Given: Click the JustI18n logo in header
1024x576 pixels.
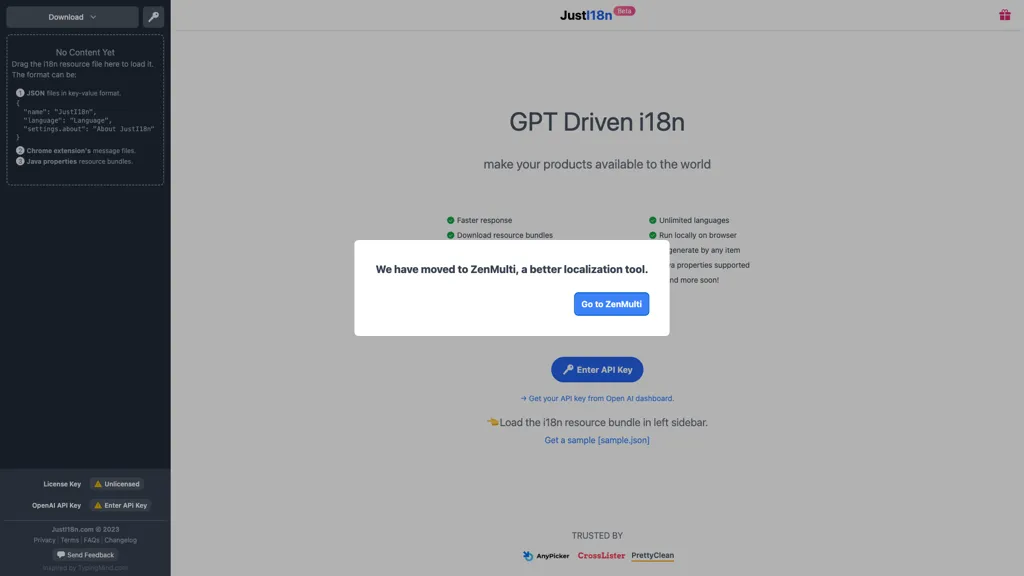Looking at the screenshot, I should 586,15.
